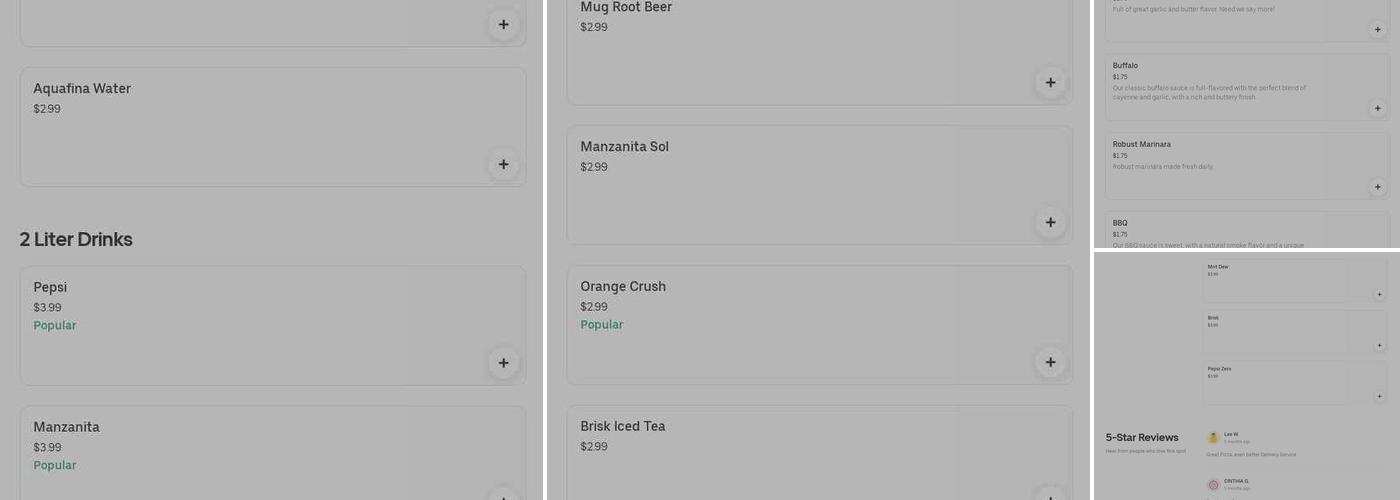Viewport: 1400px width, 500px height.
Task: Click the plus icon for Robust Marinara
Action: [1377, 187]
